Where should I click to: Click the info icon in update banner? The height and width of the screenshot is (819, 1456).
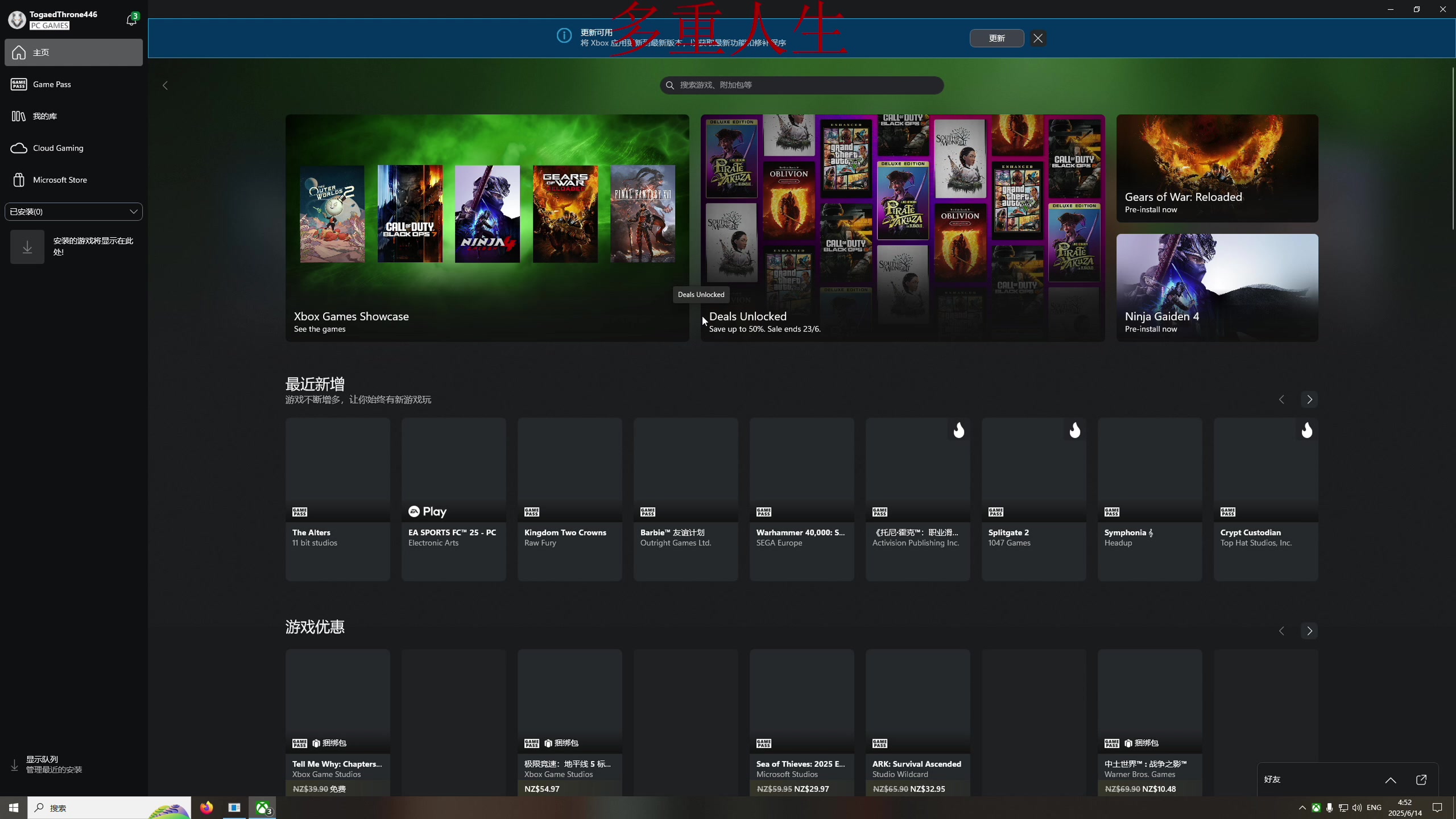(564, 36)
